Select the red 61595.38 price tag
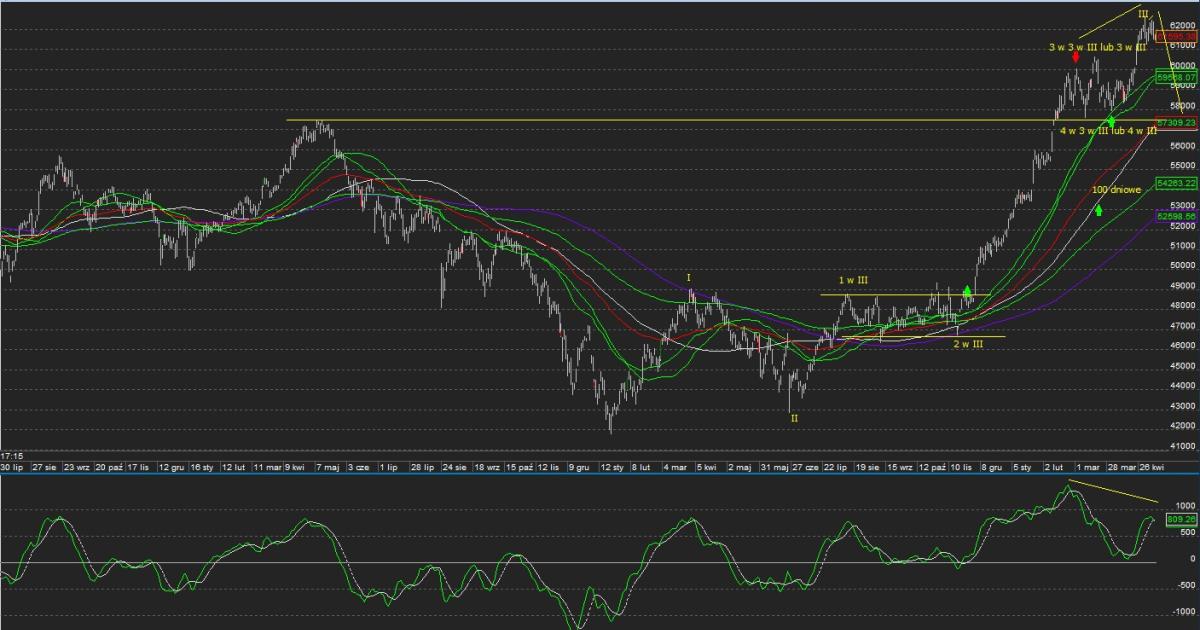This screenshot has width=1200, height=630. tap(1176, 36)
